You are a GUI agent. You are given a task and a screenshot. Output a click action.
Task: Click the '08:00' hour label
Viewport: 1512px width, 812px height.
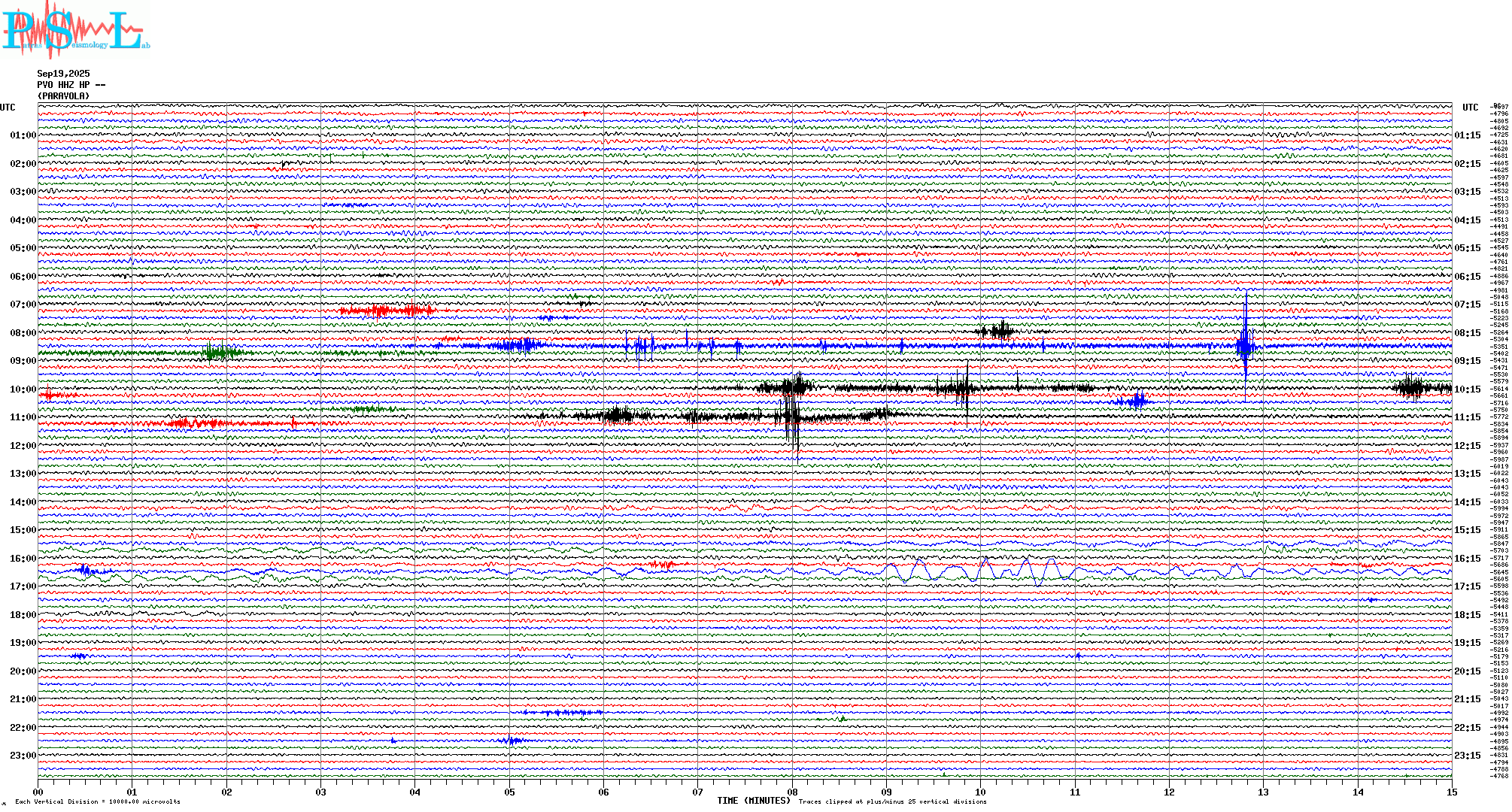point(23,333)
